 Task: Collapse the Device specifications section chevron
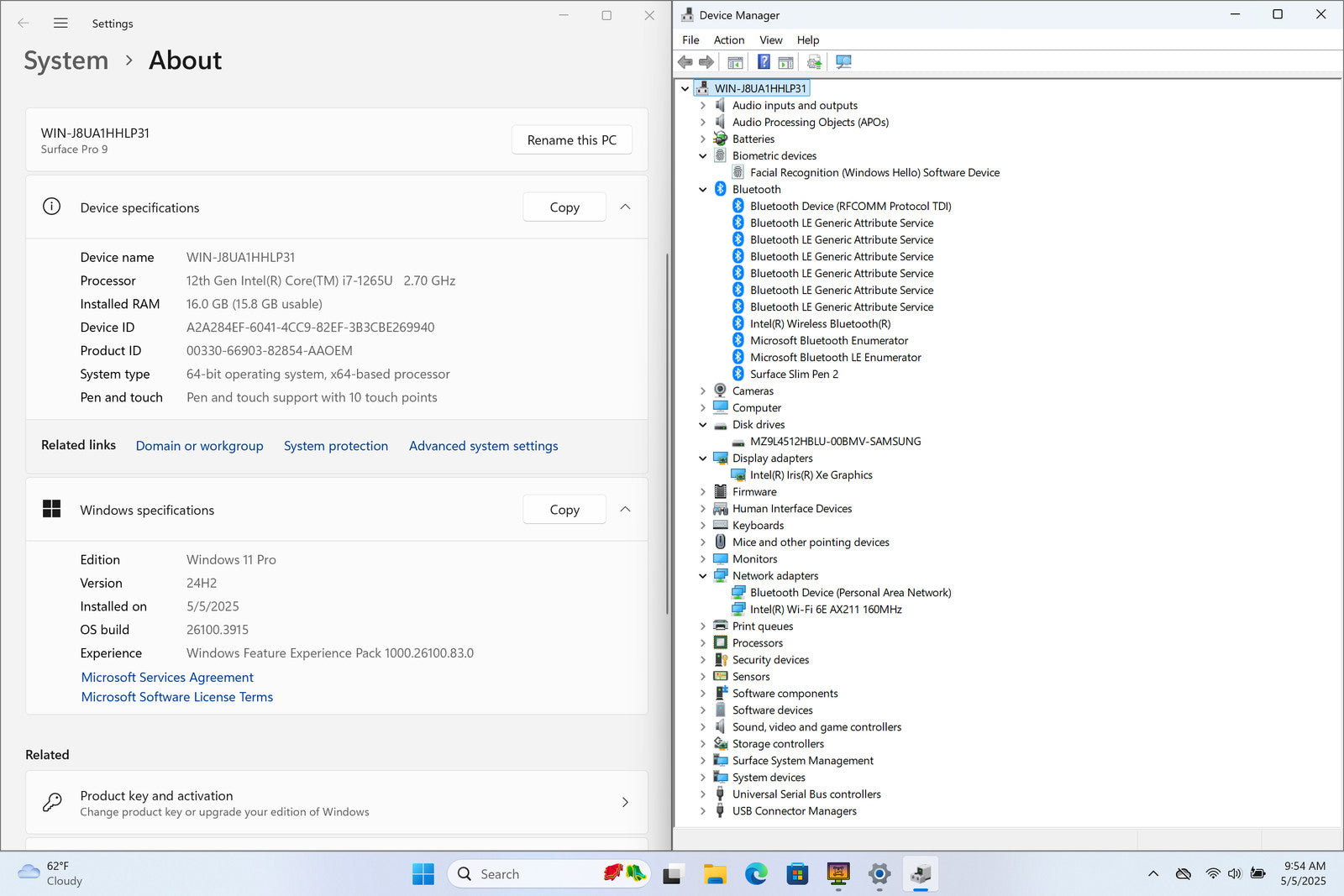[x=625, y=207]
